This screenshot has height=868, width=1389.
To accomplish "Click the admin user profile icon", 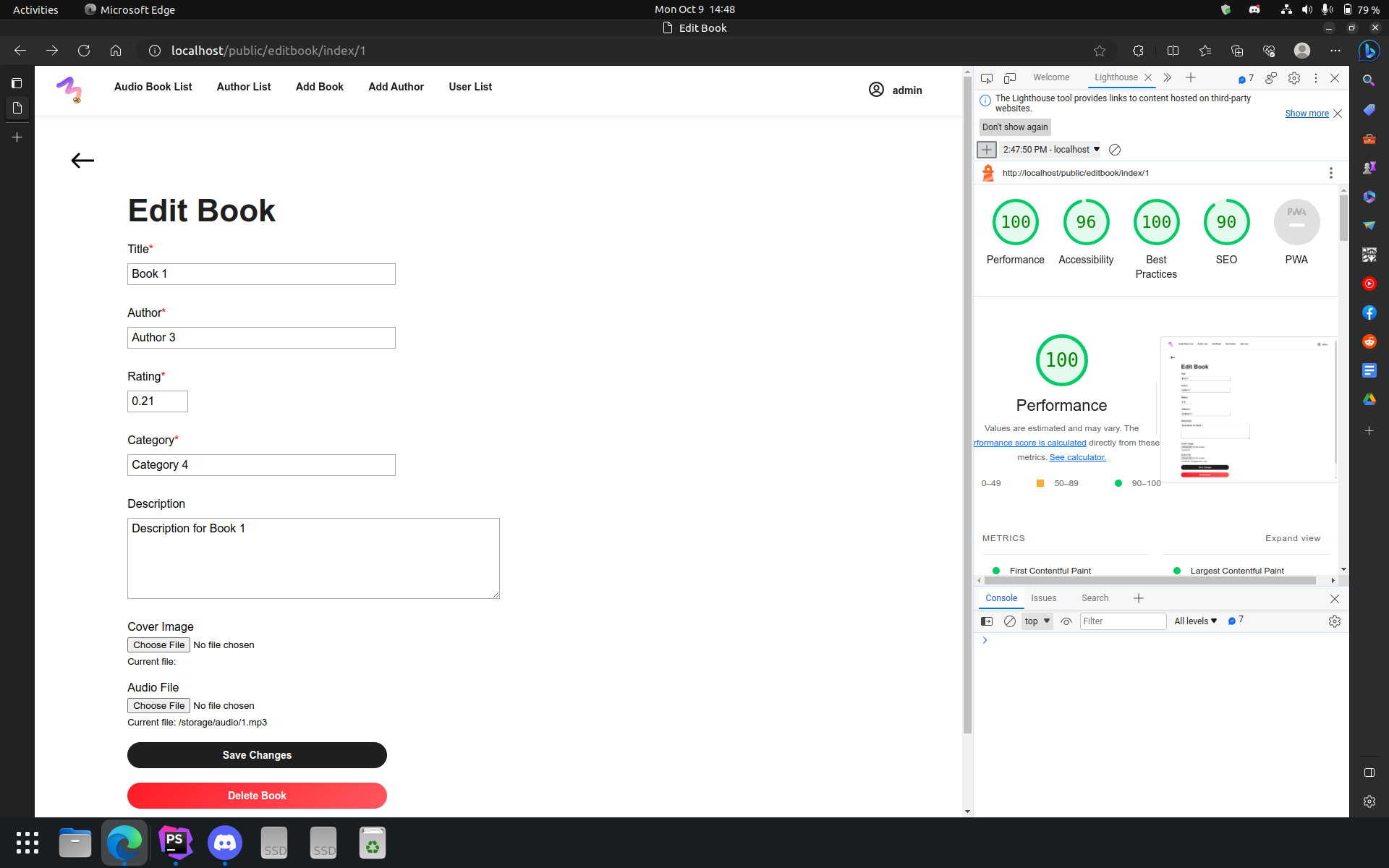I will tap(876, 90).
